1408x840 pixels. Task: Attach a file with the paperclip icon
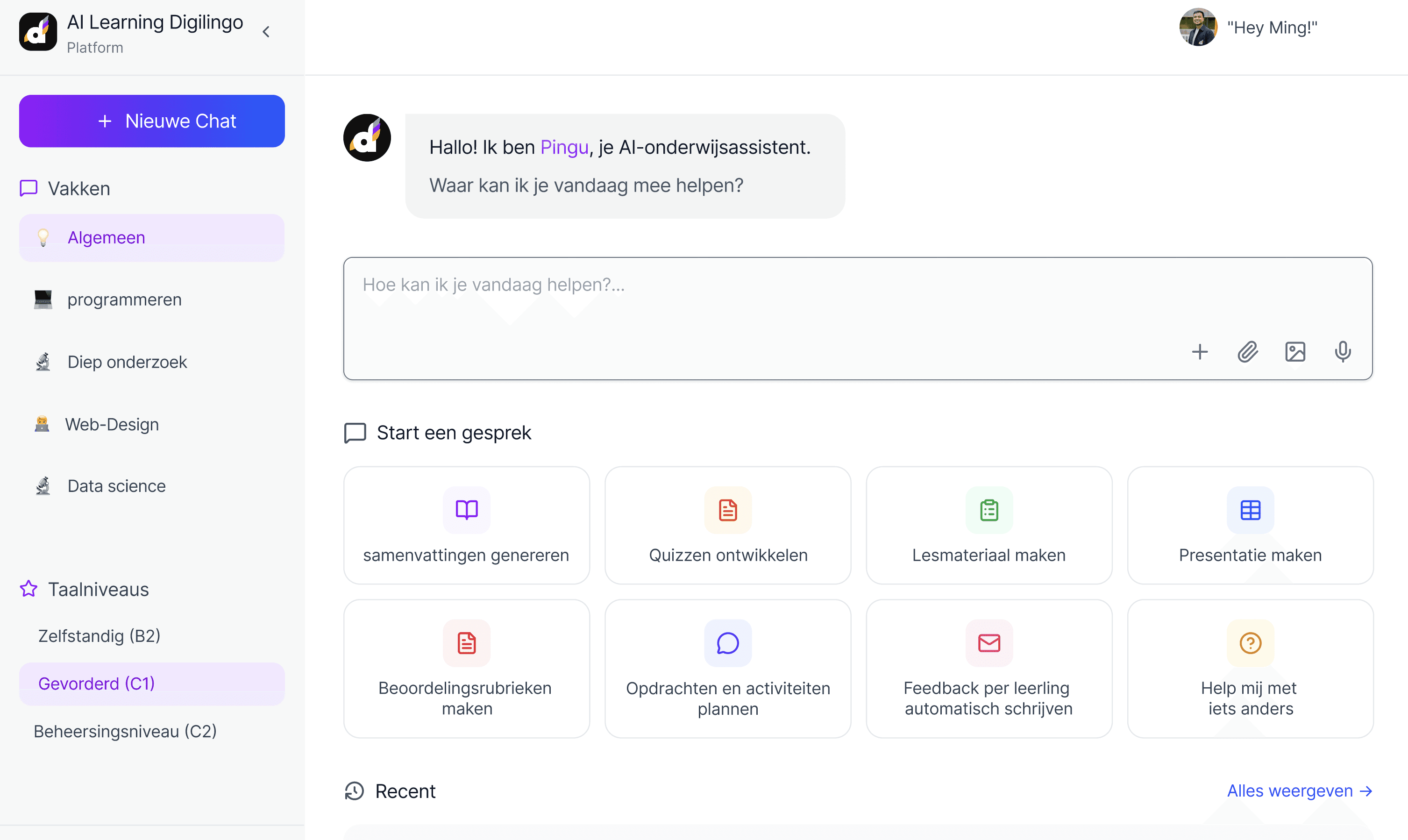[x=1248, y=351]
